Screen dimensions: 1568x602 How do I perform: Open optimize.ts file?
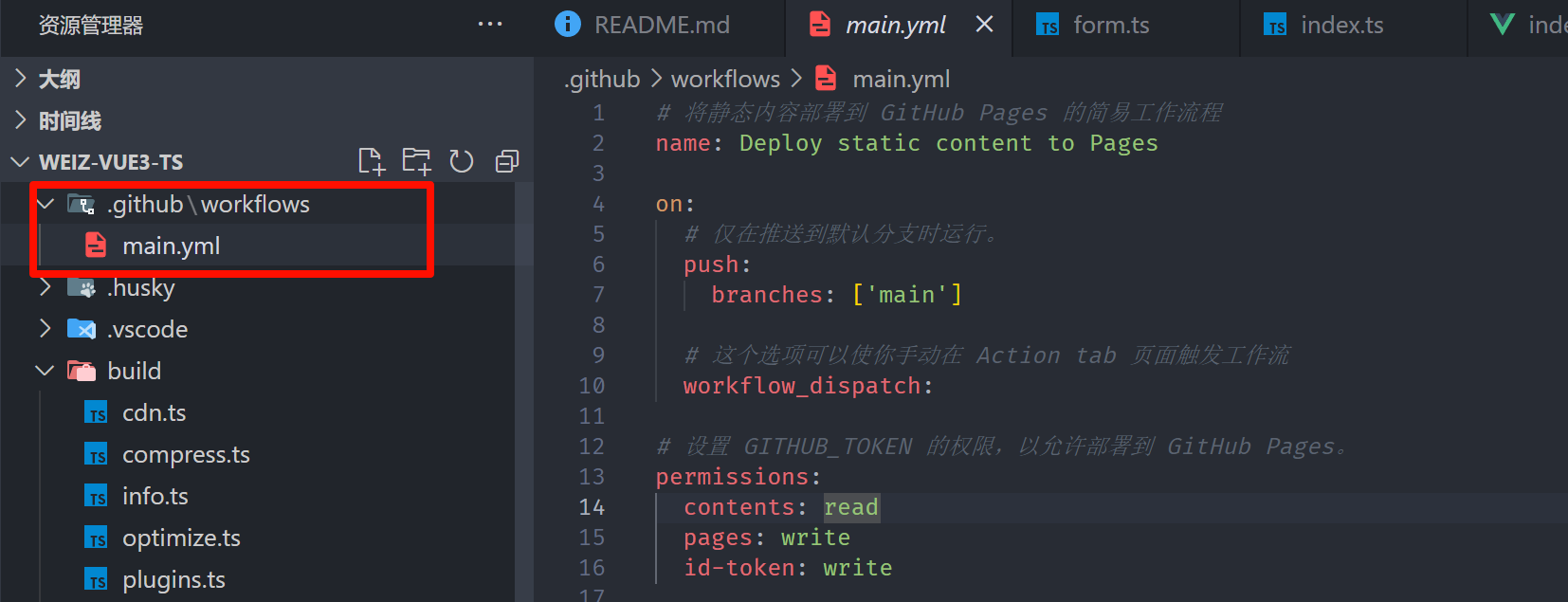click(x=181, y=538)
